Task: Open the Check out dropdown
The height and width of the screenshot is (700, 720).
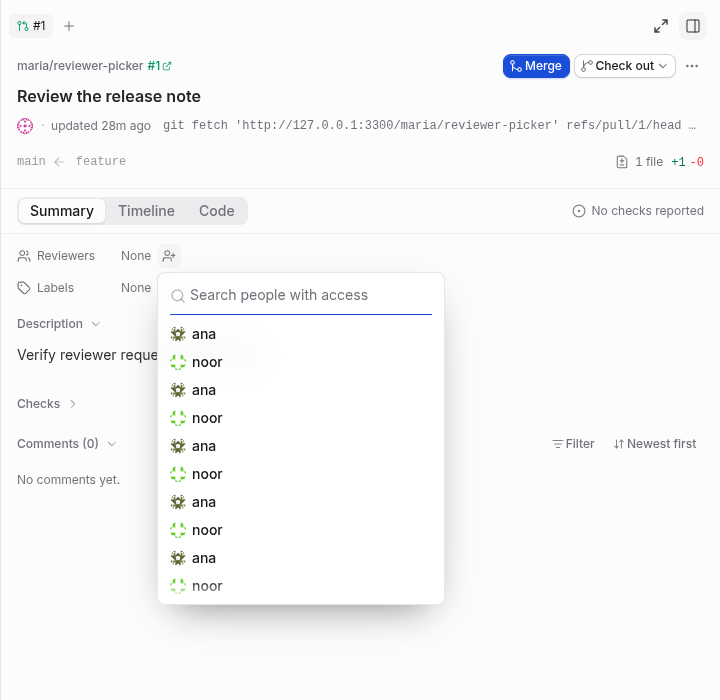Action: (624, 66)
